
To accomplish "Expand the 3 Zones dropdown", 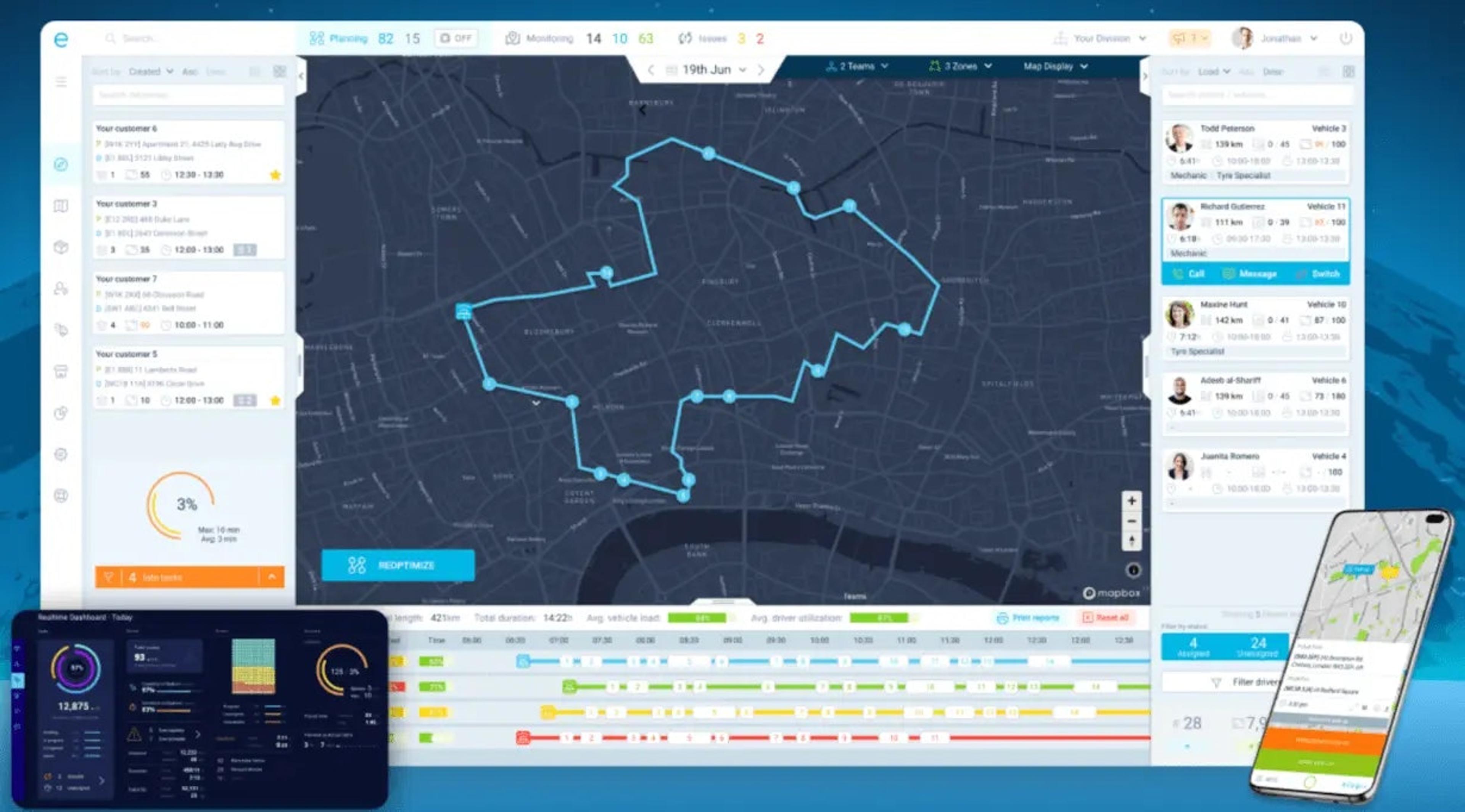I will pos(961,66).
